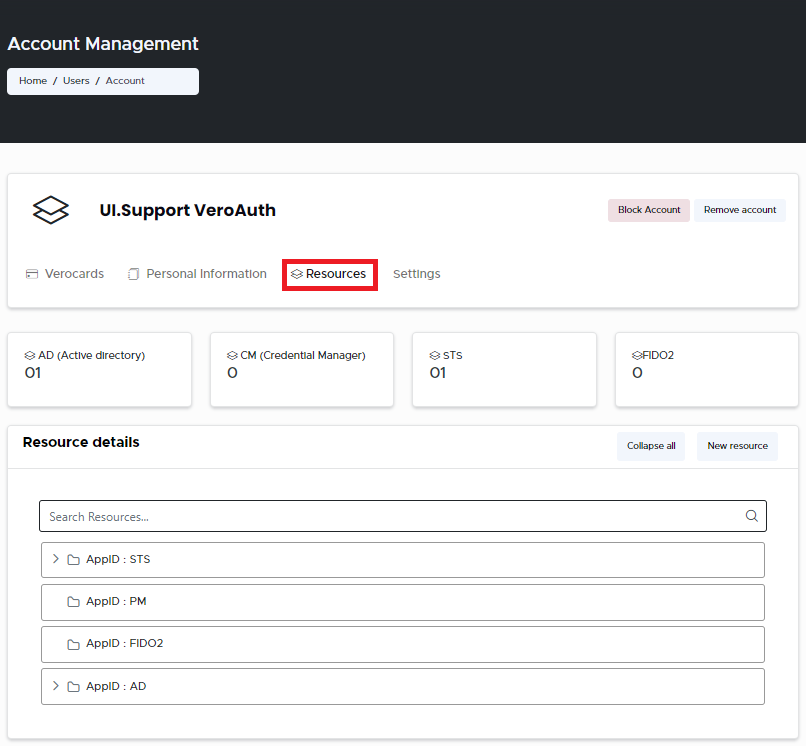Click the Block Account button
This screenshot has width=806, height=746.
point(648,210)
